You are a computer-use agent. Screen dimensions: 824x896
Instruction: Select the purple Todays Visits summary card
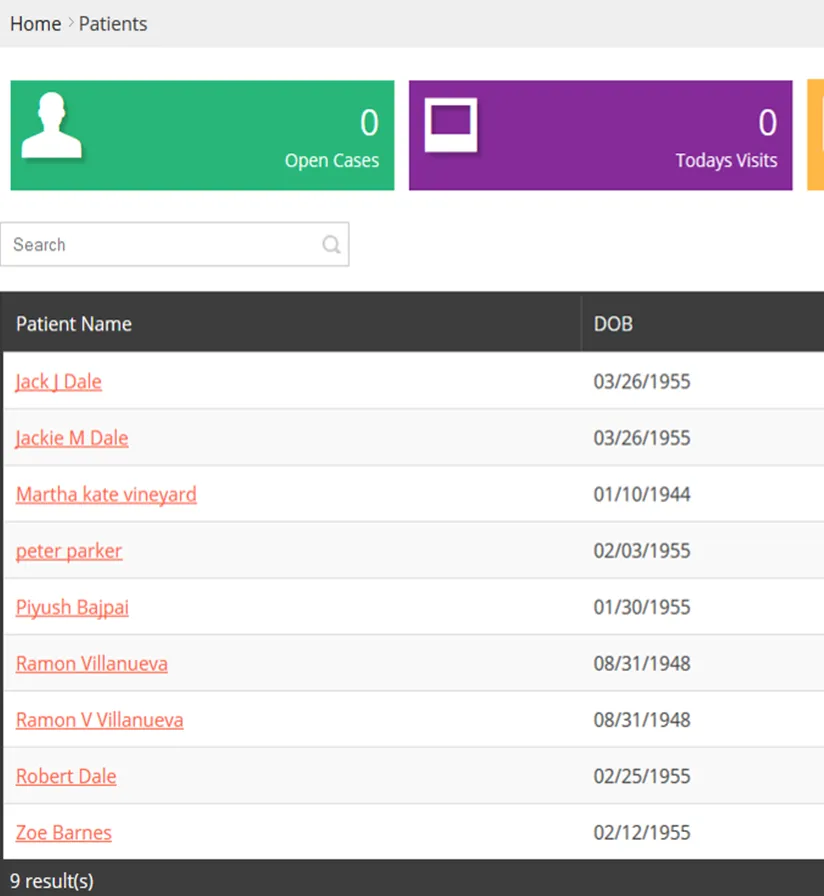pyautogui.click(x=600, y=135)
